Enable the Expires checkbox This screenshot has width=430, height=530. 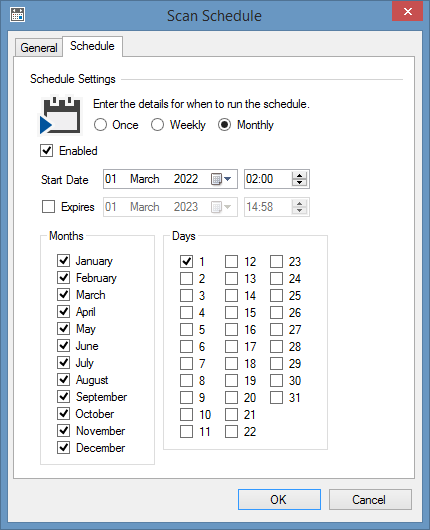(x=48, y=207)
